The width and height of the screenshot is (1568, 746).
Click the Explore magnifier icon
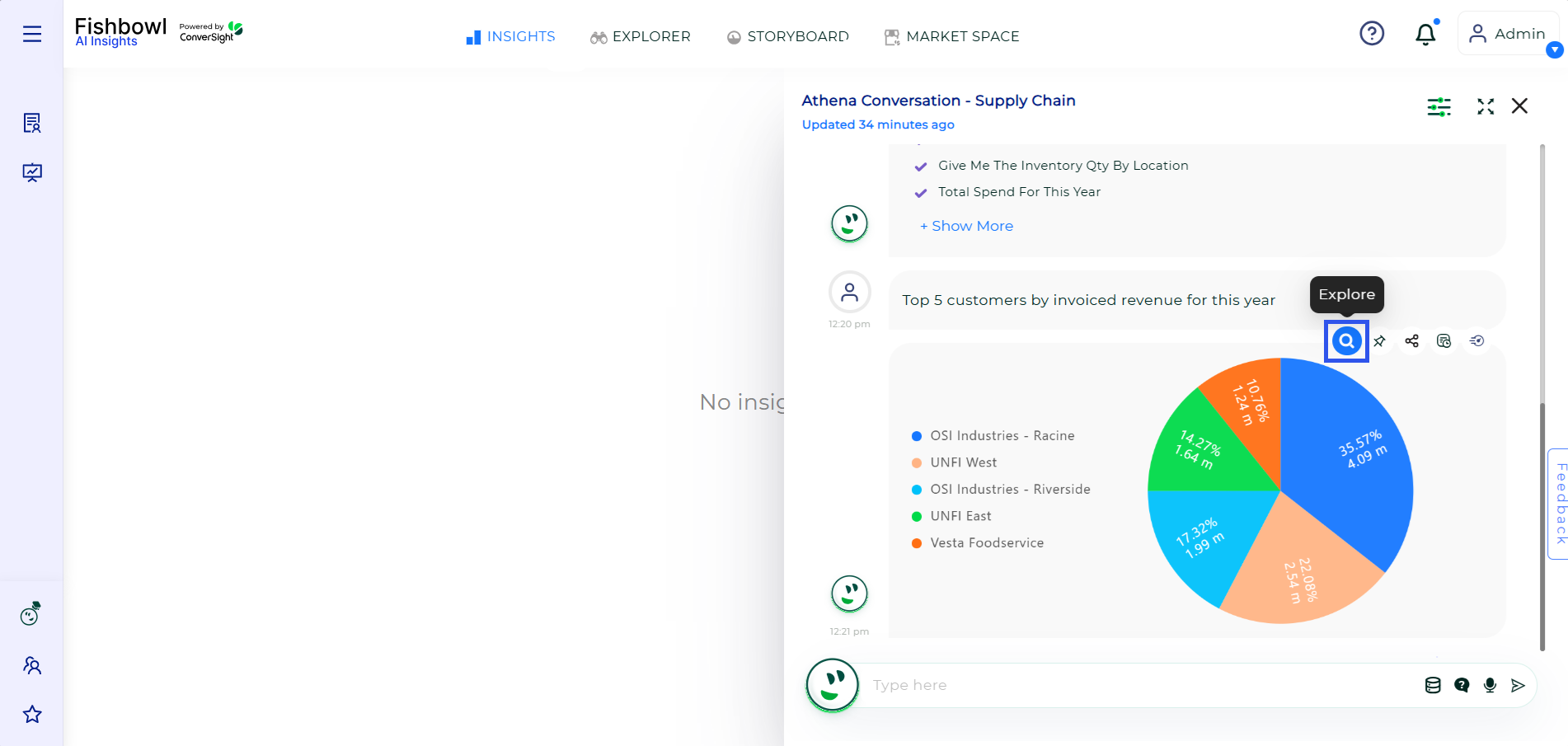click(x=1346, y=340)
